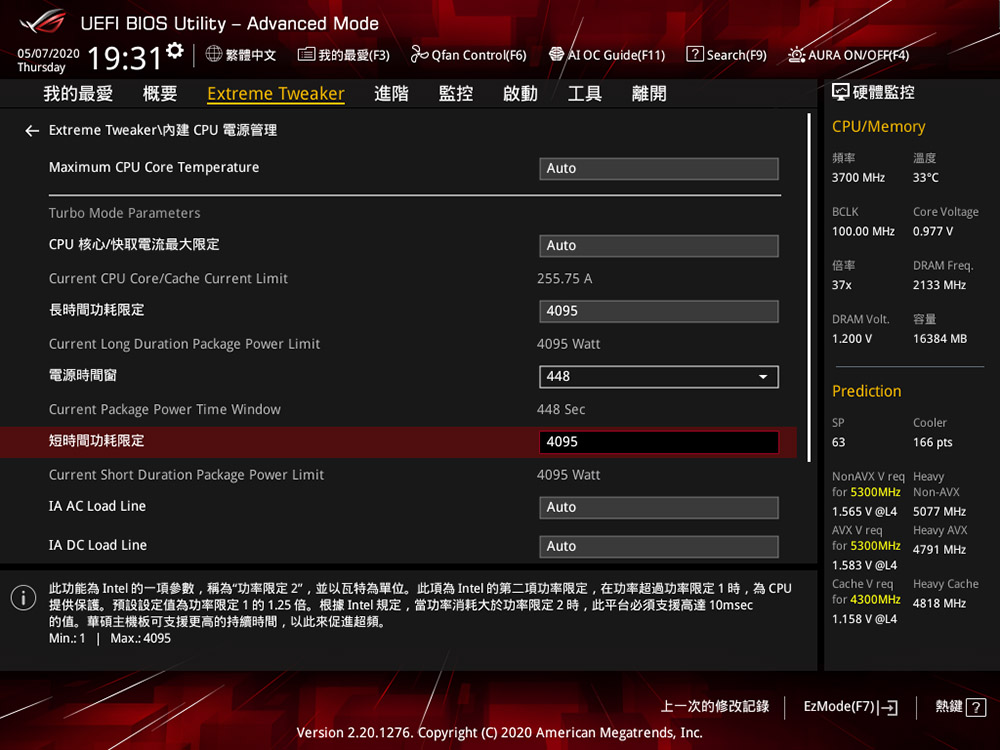The width and height of the screenshot is (1000, 750).
Task: Click the info icon beside description
Action: [x=24, y=598]
